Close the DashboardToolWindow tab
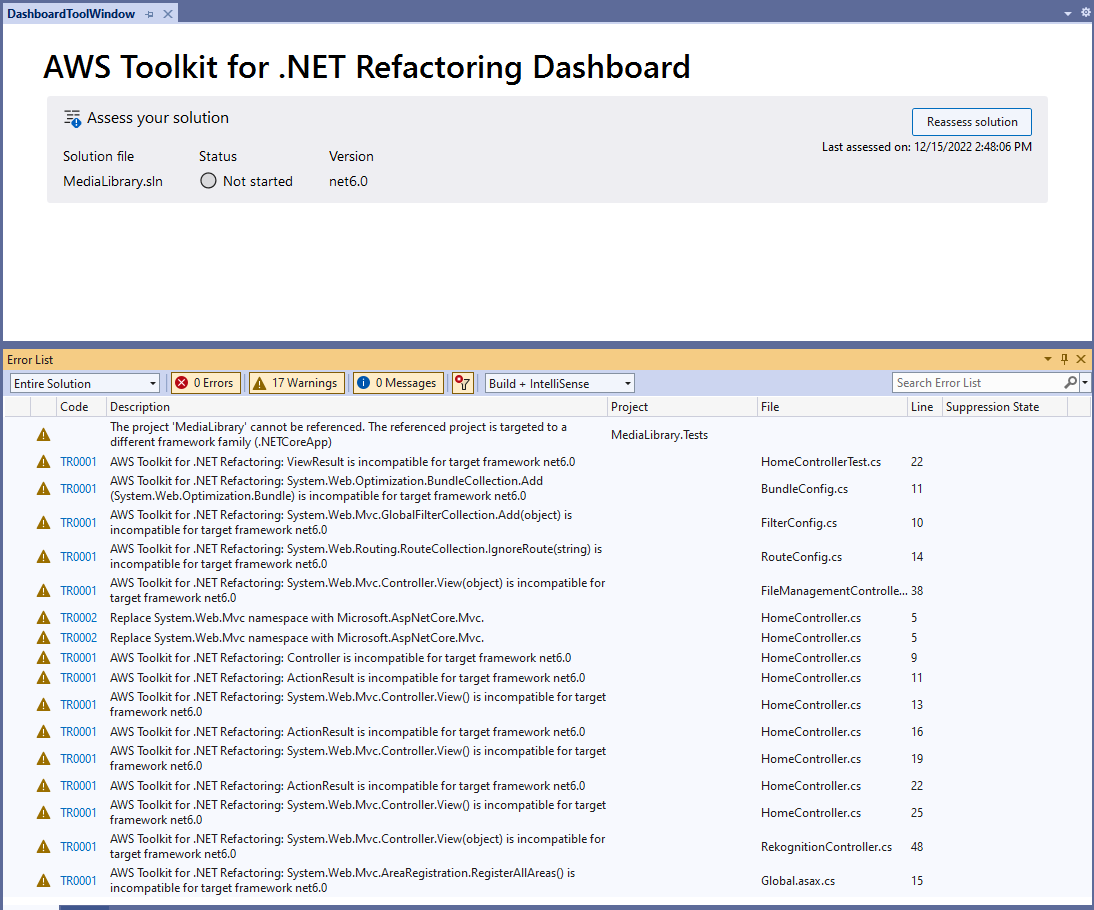The width and height of the screenshot is (1094, 910). 167,14
